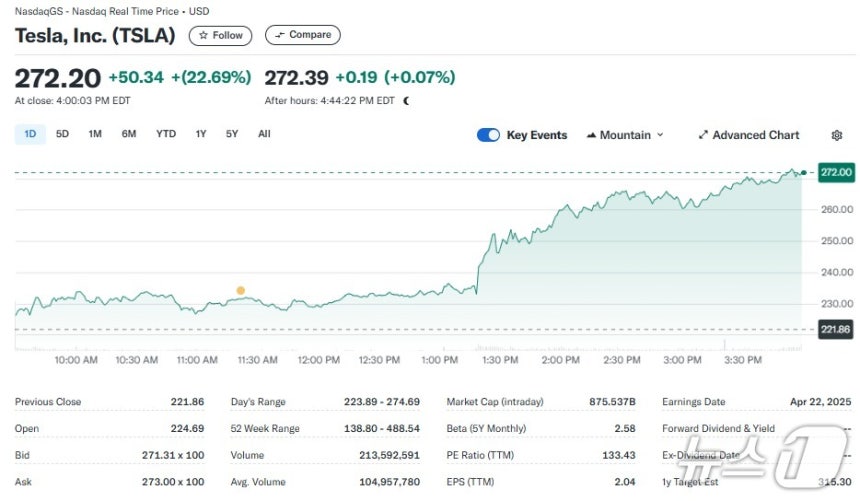The image size is (860, 501).
Task: Click the after-hours moon icon
Action: pos(406,100)
